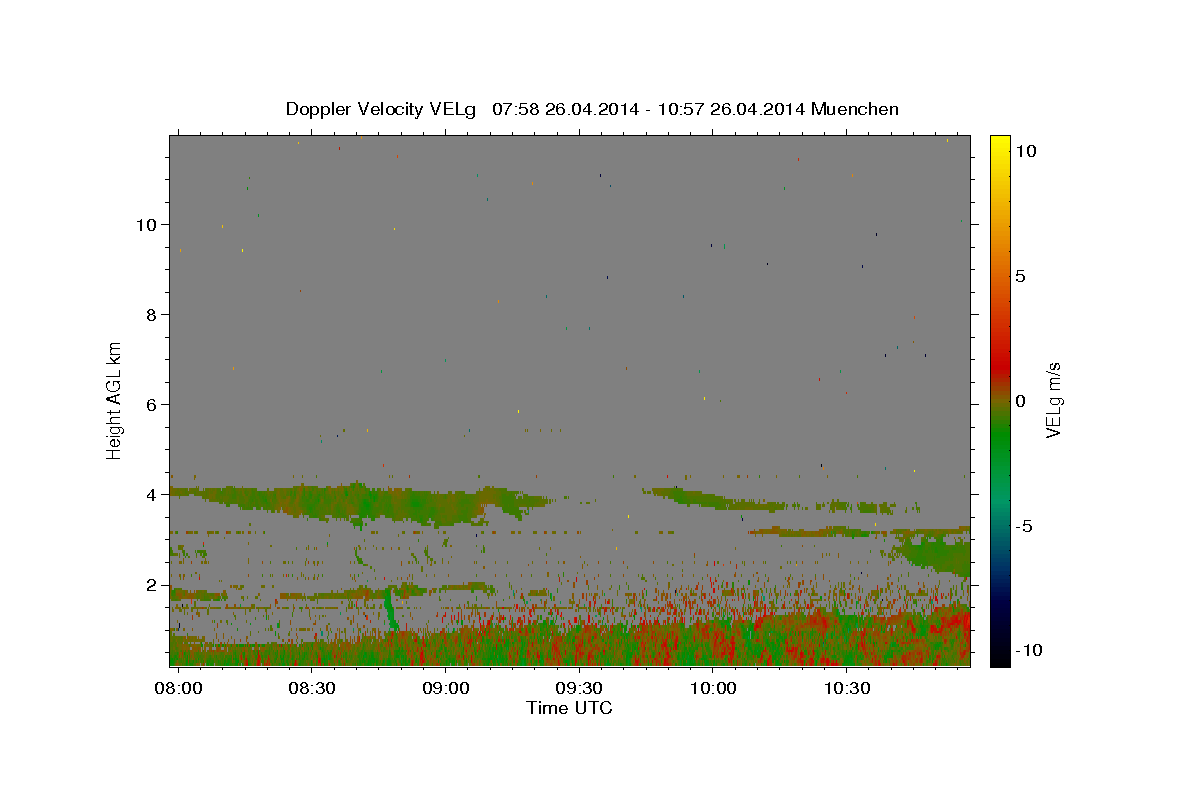Click the colorbar label '10' at top
The image size is (1200, 800).
pyautogui.click(x=1025, y=151)
